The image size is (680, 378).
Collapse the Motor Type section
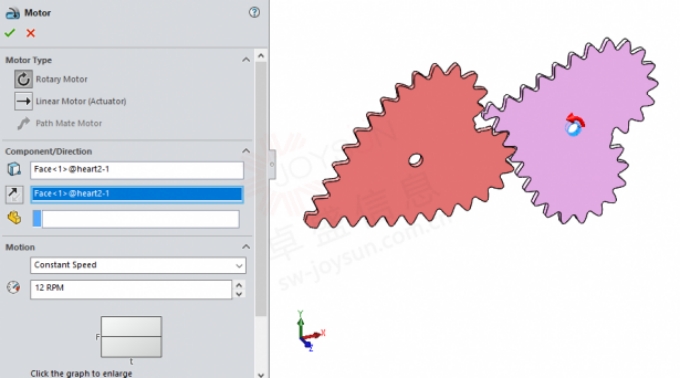[246, 59]
